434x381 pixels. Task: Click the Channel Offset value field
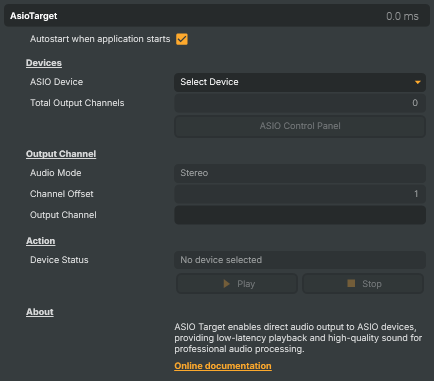pyautogui.click(x=300, y=194)
